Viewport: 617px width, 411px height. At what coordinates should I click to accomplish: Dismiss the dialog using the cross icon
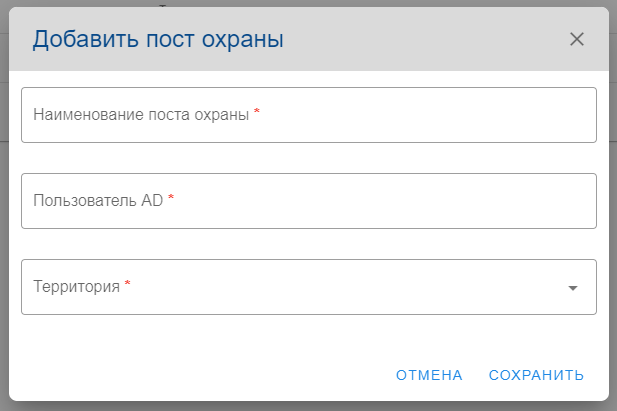[x=576, y=40]
